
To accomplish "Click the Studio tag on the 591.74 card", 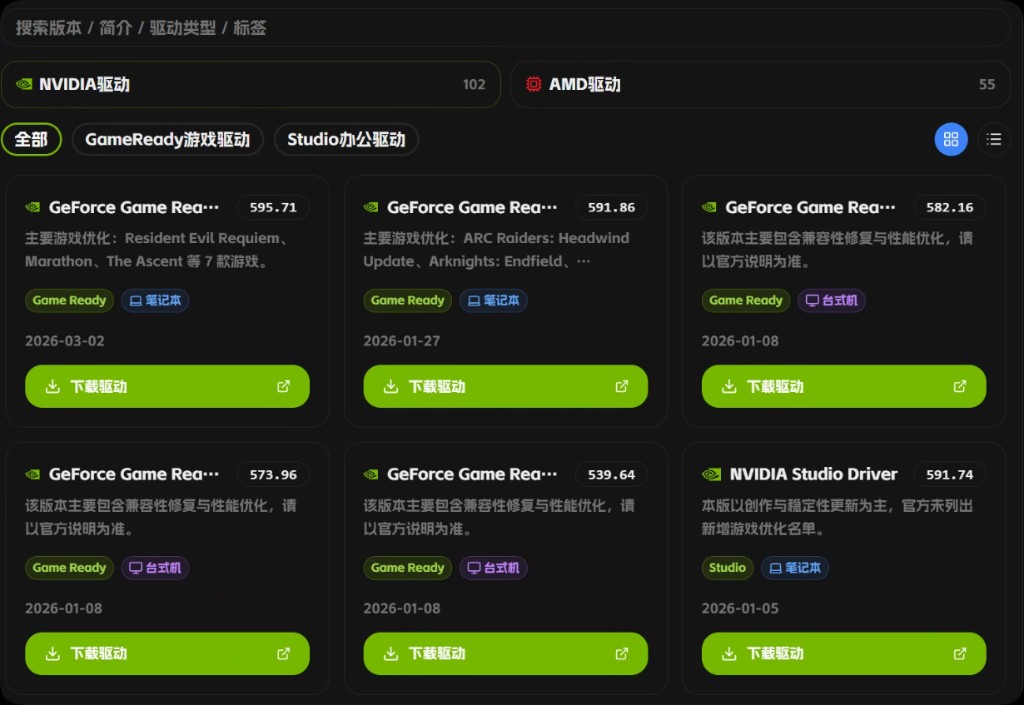I will (728, 567).
